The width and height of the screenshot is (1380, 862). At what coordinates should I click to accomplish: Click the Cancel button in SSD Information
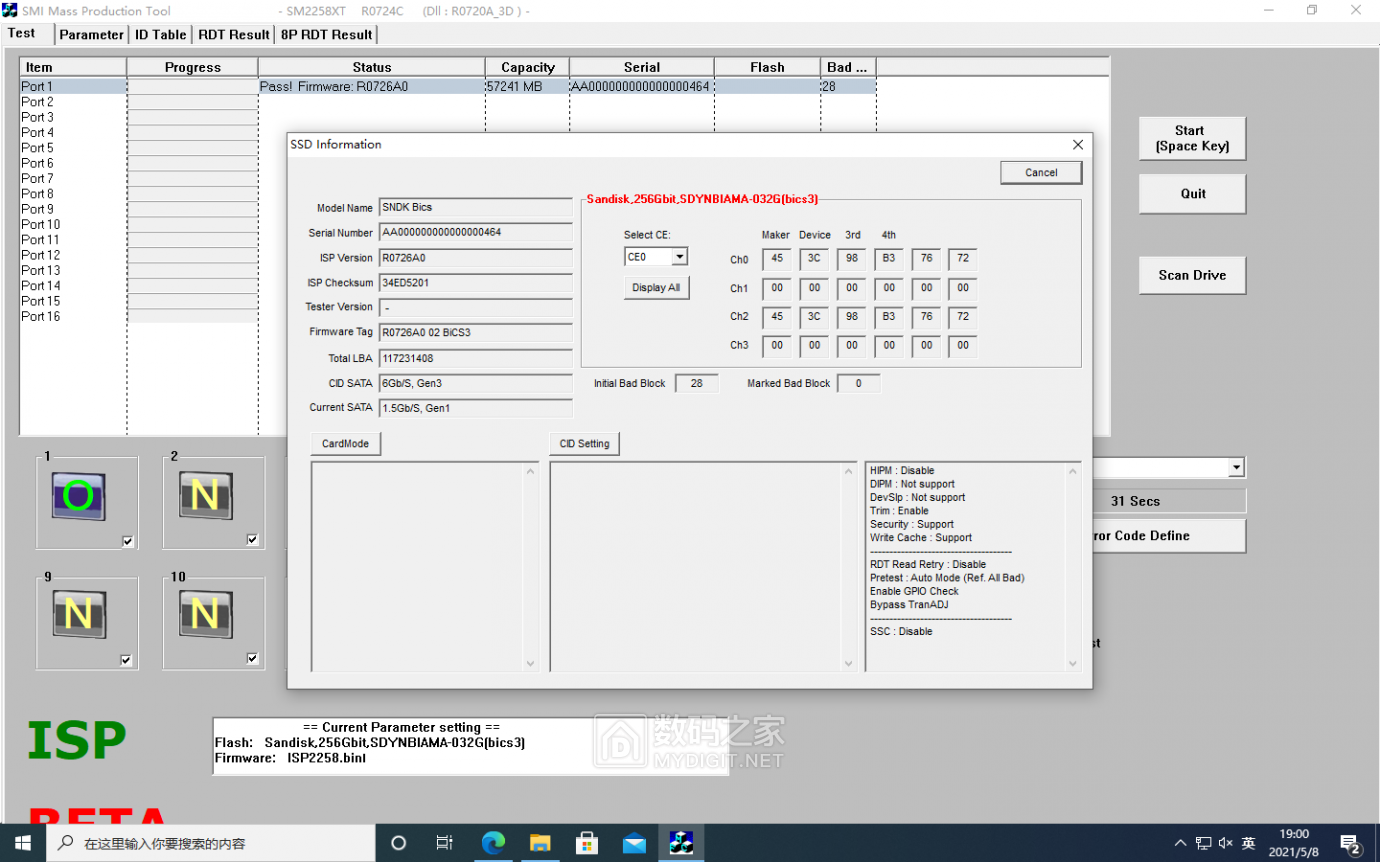tap(1041, 173)
